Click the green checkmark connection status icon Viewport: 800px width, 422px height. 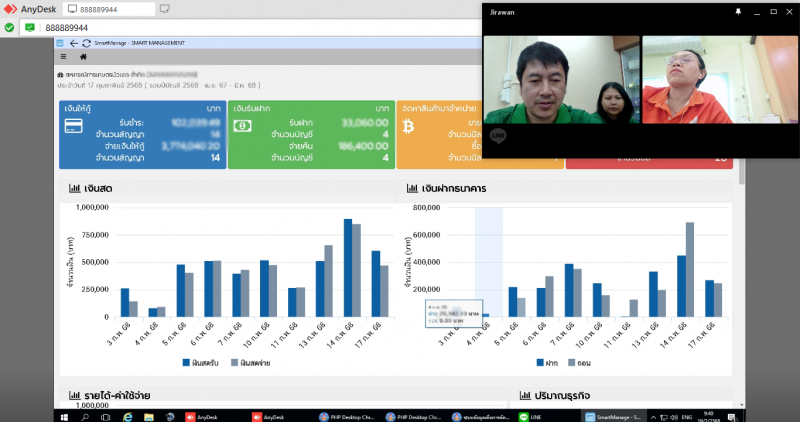(9, 28)
